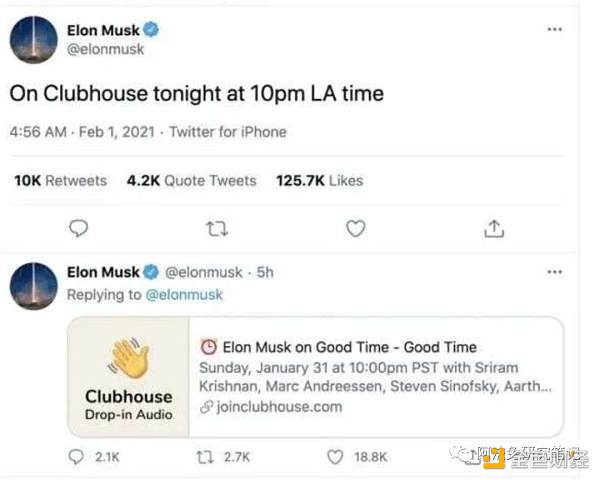Open the @elonmusk handle under top name

[x=105, y=49]
